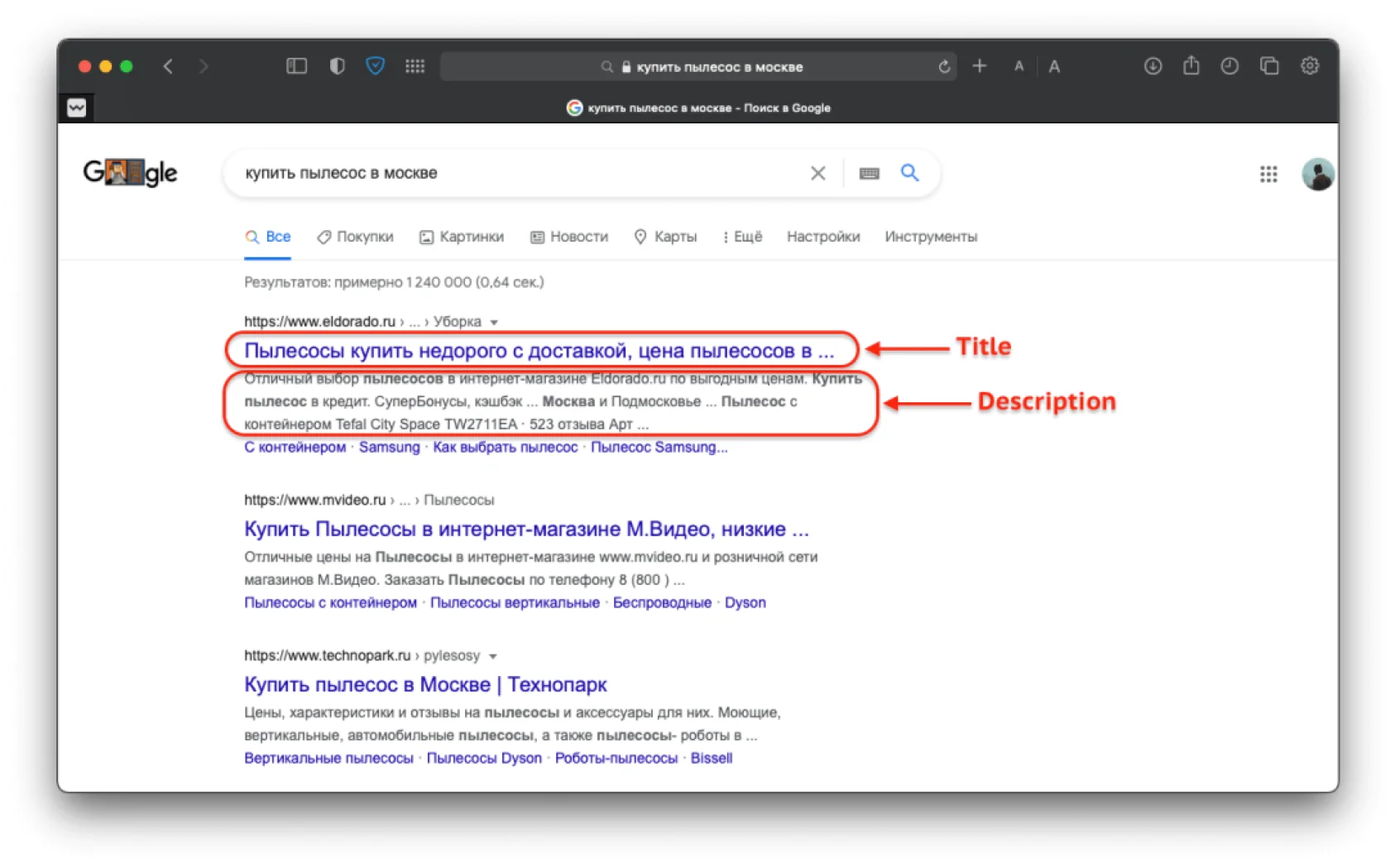The width and height of the screenshot is (1390, 868).
Task: Open the 'Samsung' sitelink under Eldorado
Action: 390,447
